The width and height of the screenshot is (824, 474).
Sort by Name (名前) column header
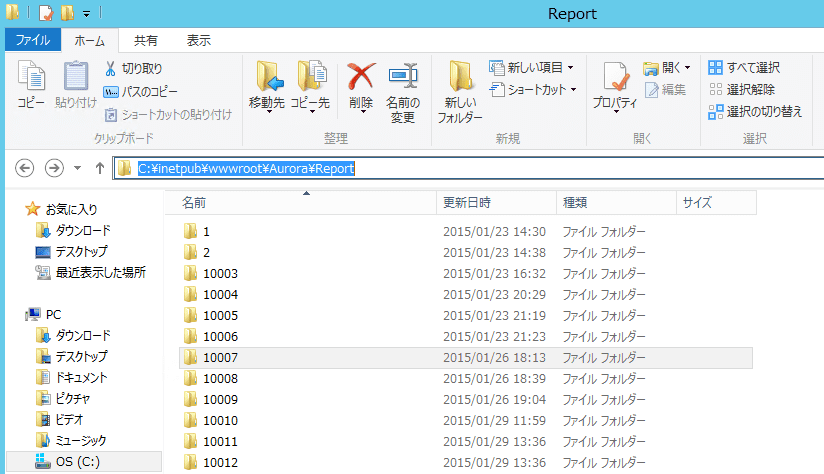click(301, 203)
